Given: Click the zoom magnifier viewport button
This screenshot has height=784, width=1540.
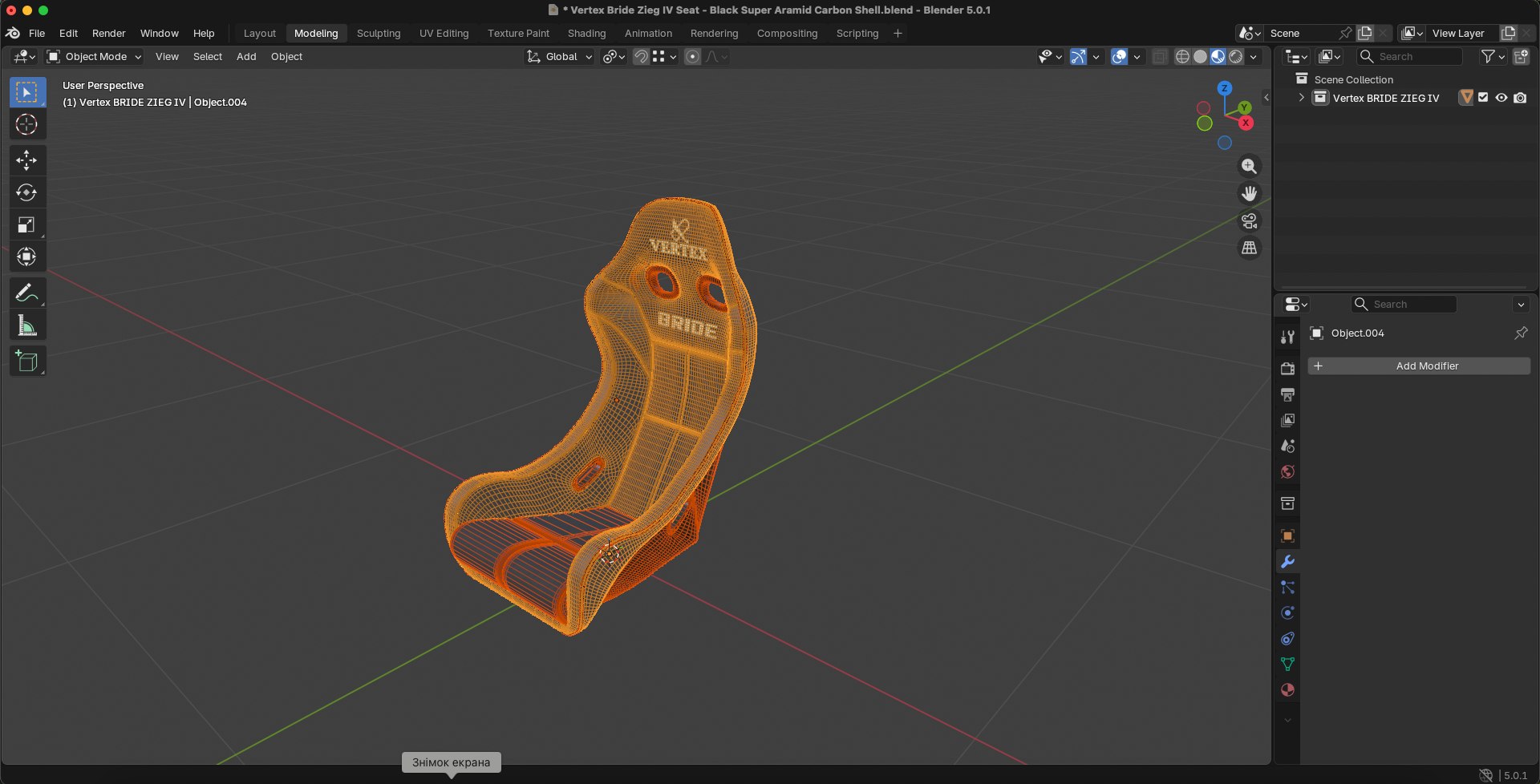Looking at the screenshot, I should 1249,166.
